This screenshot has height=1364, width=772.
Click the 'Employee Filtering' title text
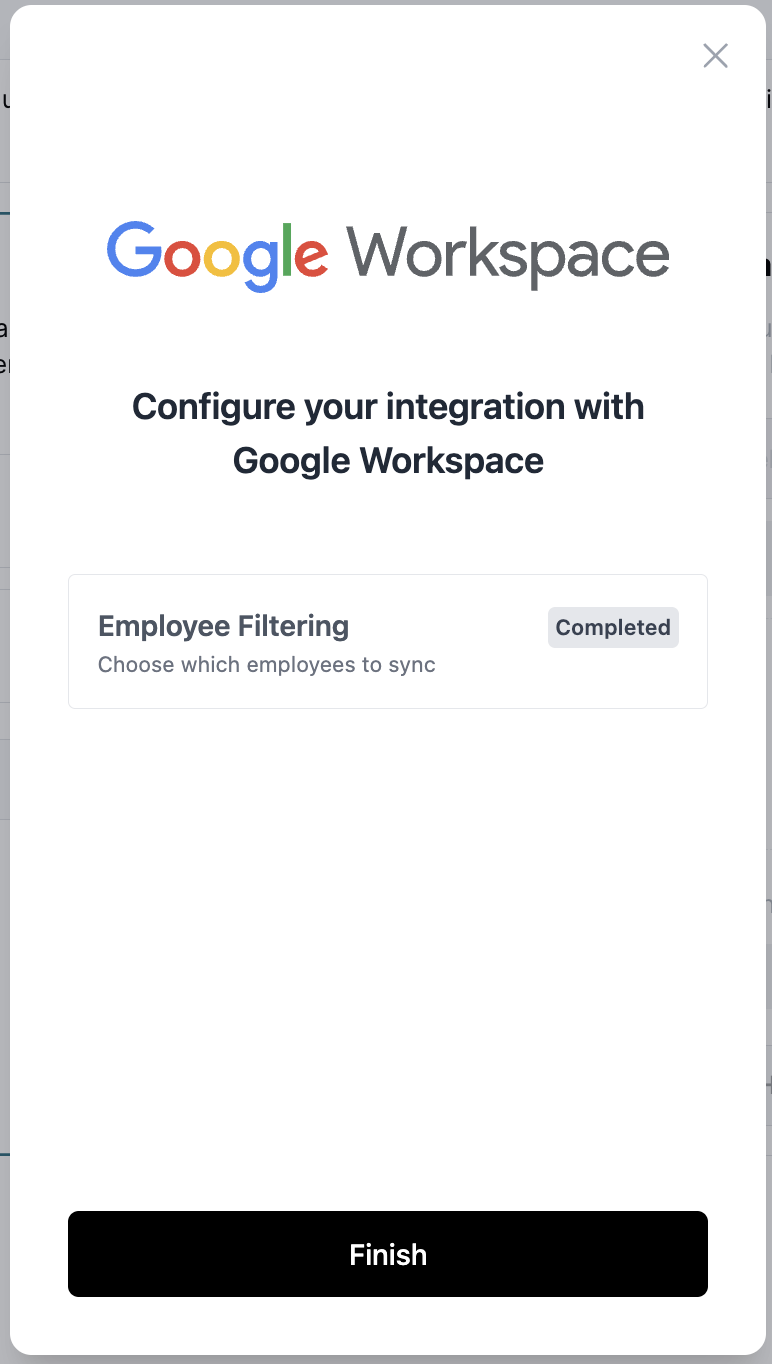coord(223,626)
